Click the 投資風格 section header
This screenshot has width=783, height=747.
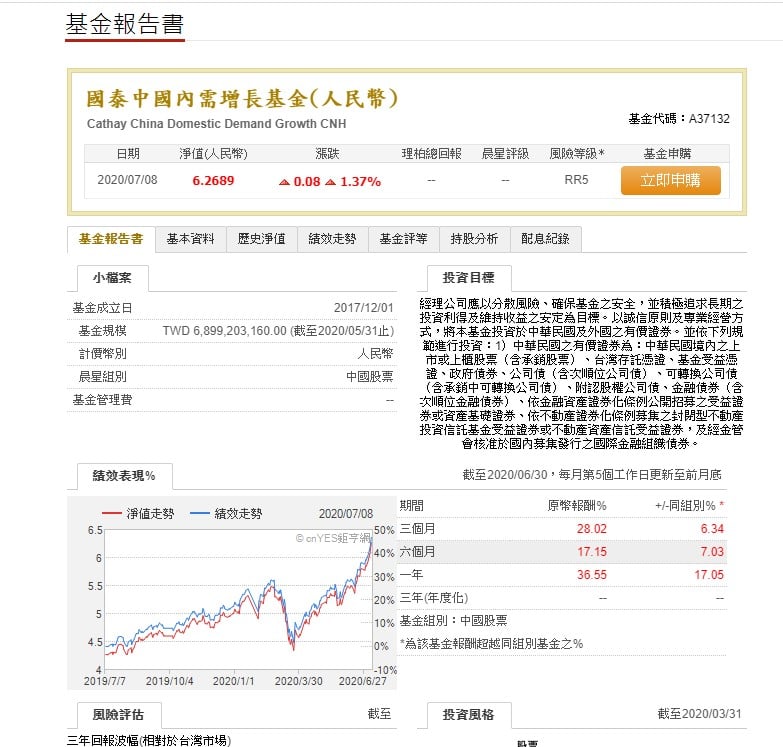(467, 715)
